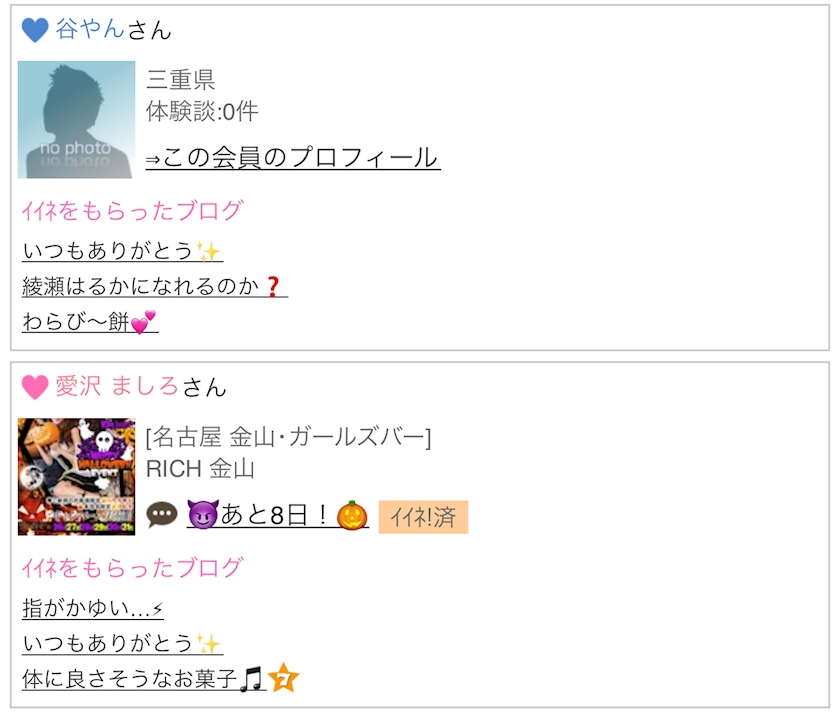Open わらび〜餅 blog post link
Image resolution: width=840 pixels, height=715 pixels.
[x=90, y=322]
